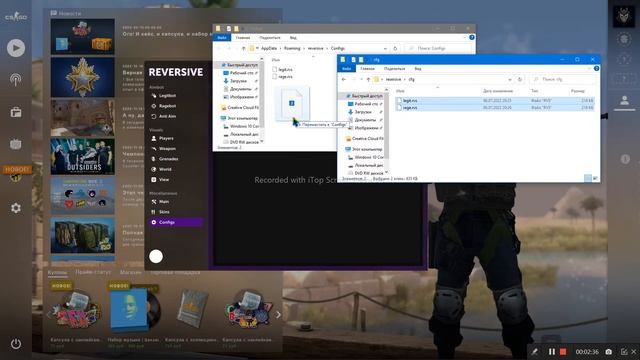640x360 pixels.
Task: Go up one folder in Configs window
Action: tap(244, 48)
